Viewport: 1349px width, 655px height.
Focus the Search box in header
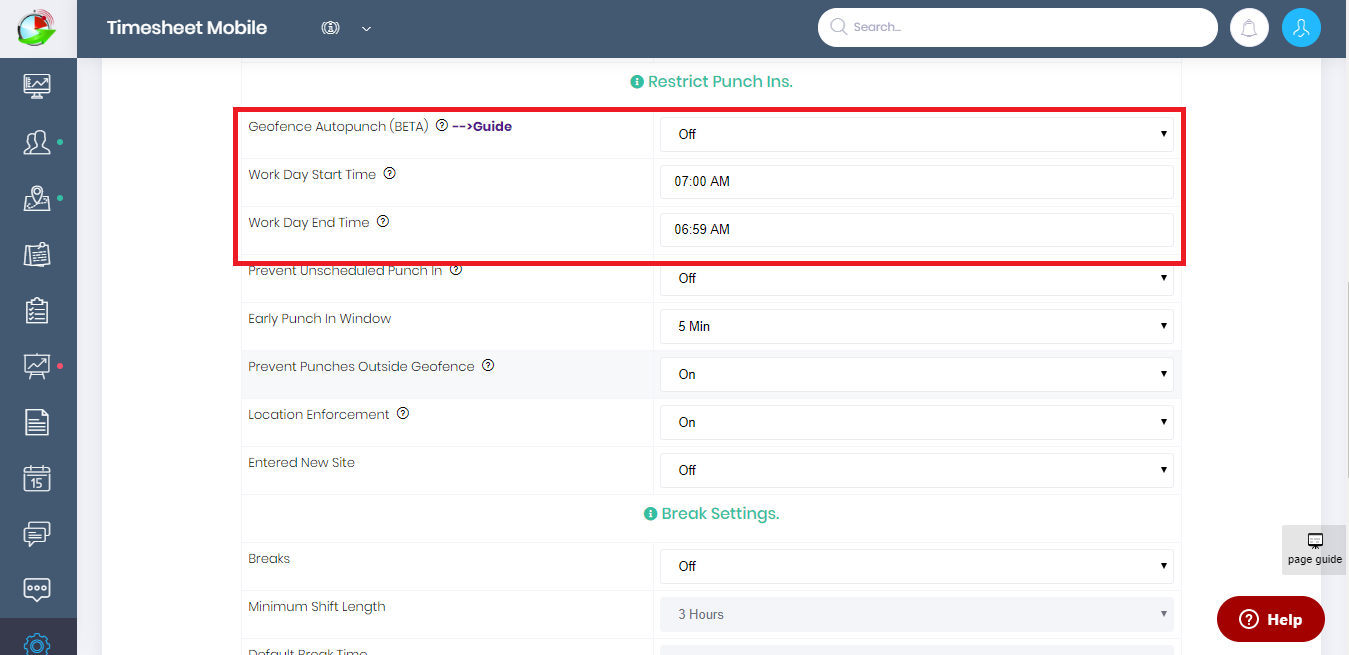[x=1017, y=28]
